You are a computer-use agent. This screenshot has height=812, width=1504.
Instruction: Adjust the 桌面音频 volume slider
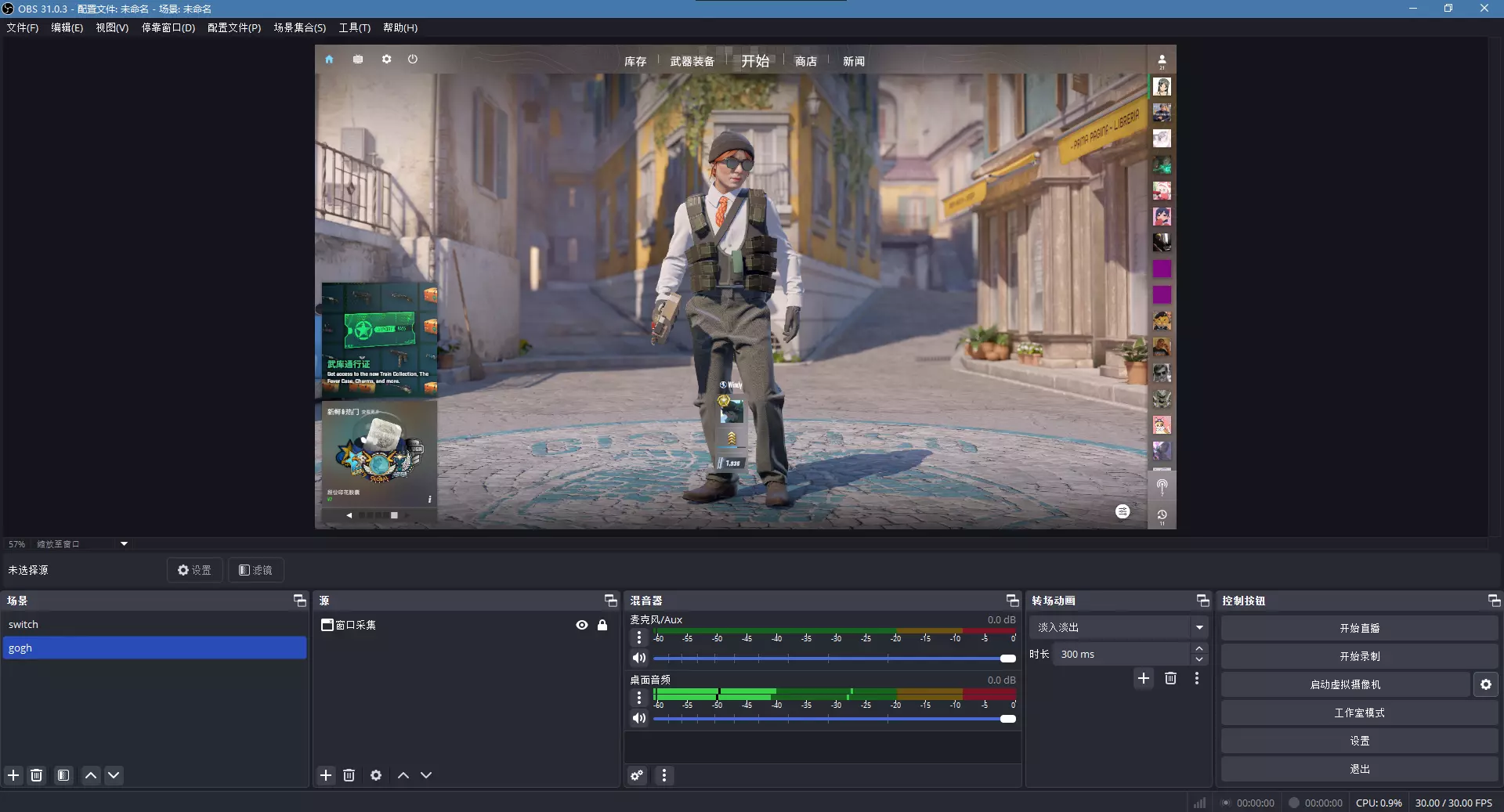[x=1007, y=719]
